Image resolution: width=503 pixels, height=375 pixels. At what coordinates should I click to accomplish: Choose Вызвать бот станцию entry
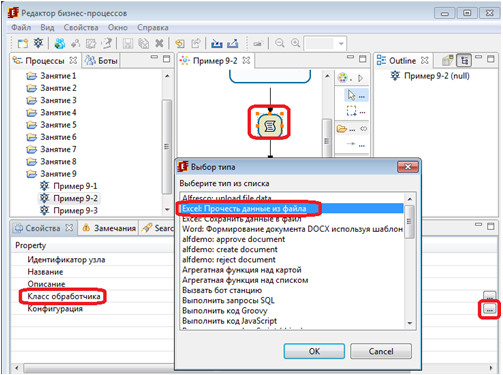292,290
